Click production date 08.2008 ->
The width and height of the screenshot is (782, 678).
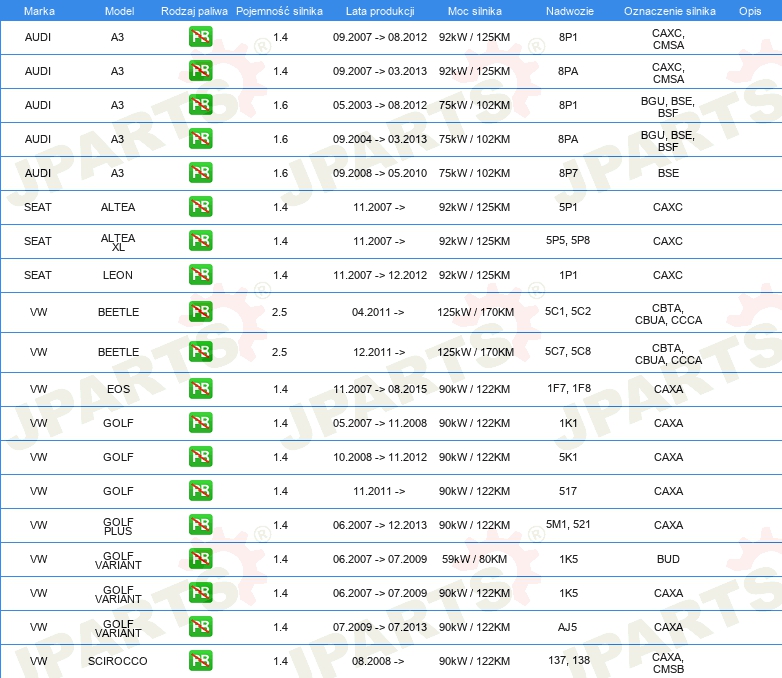pos(378,661)
